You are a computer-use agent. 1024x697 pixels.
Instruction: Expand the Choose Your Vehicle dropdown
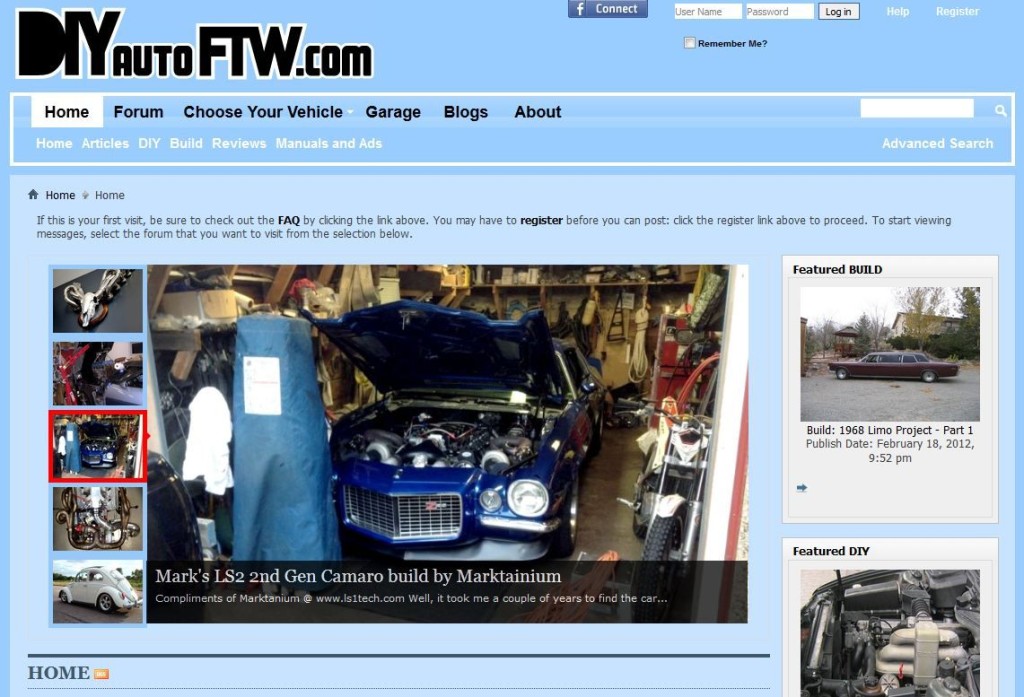point(263,112)
